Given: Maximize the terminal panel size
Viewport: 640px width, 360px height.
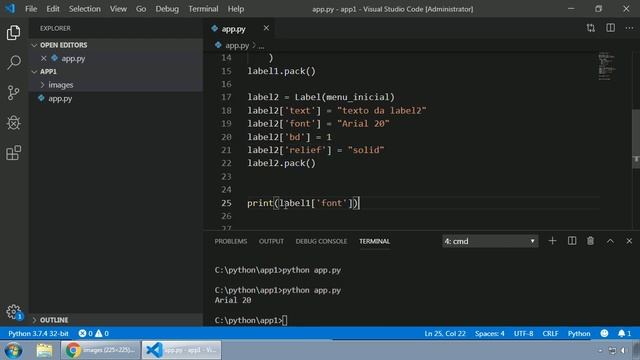Looking at the screenshot, I should (610, 241).
